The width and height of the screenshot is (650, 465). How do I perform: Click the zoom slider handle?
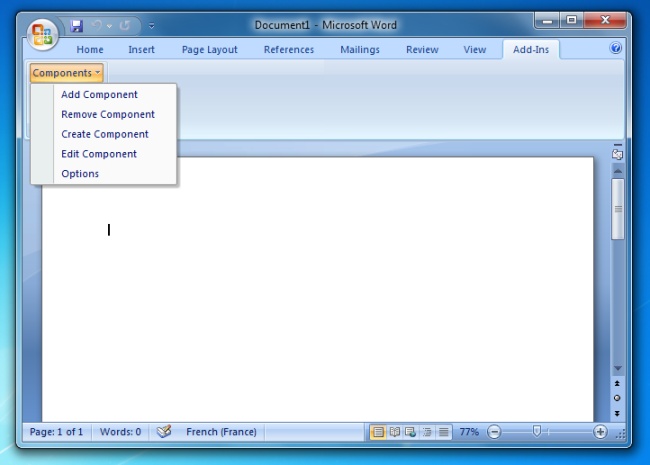(x=537, y=431)
